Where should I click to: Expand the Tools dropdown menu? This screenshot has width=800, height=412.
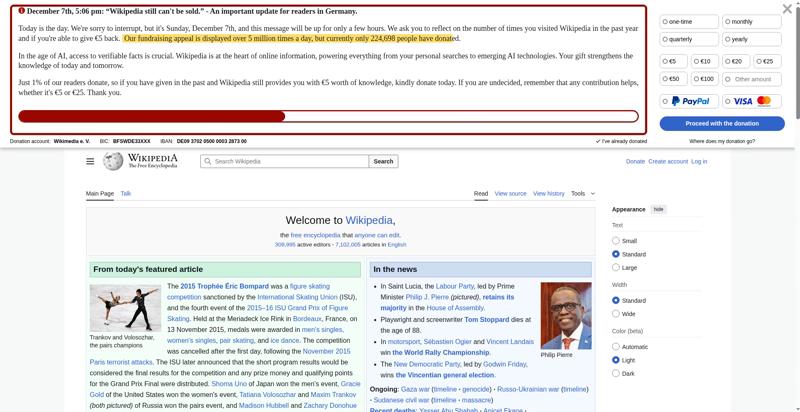[582, 193]
